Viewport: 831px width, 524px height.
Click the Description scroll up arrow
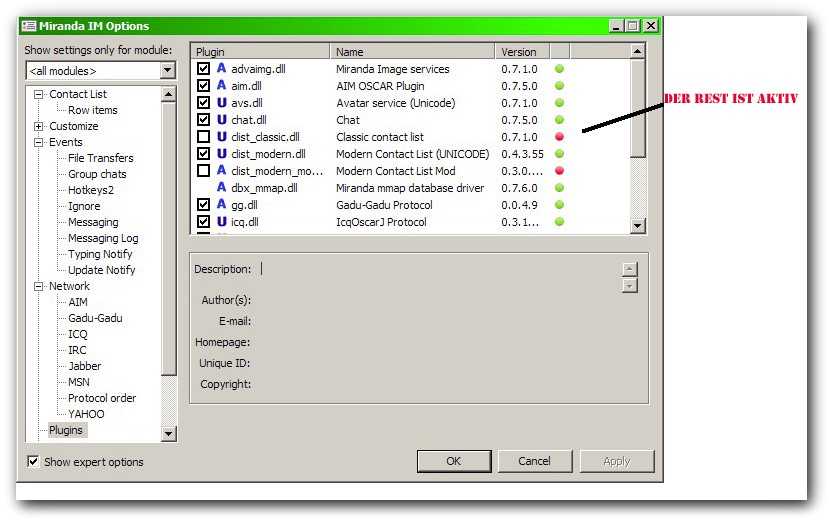click(630, 269)
